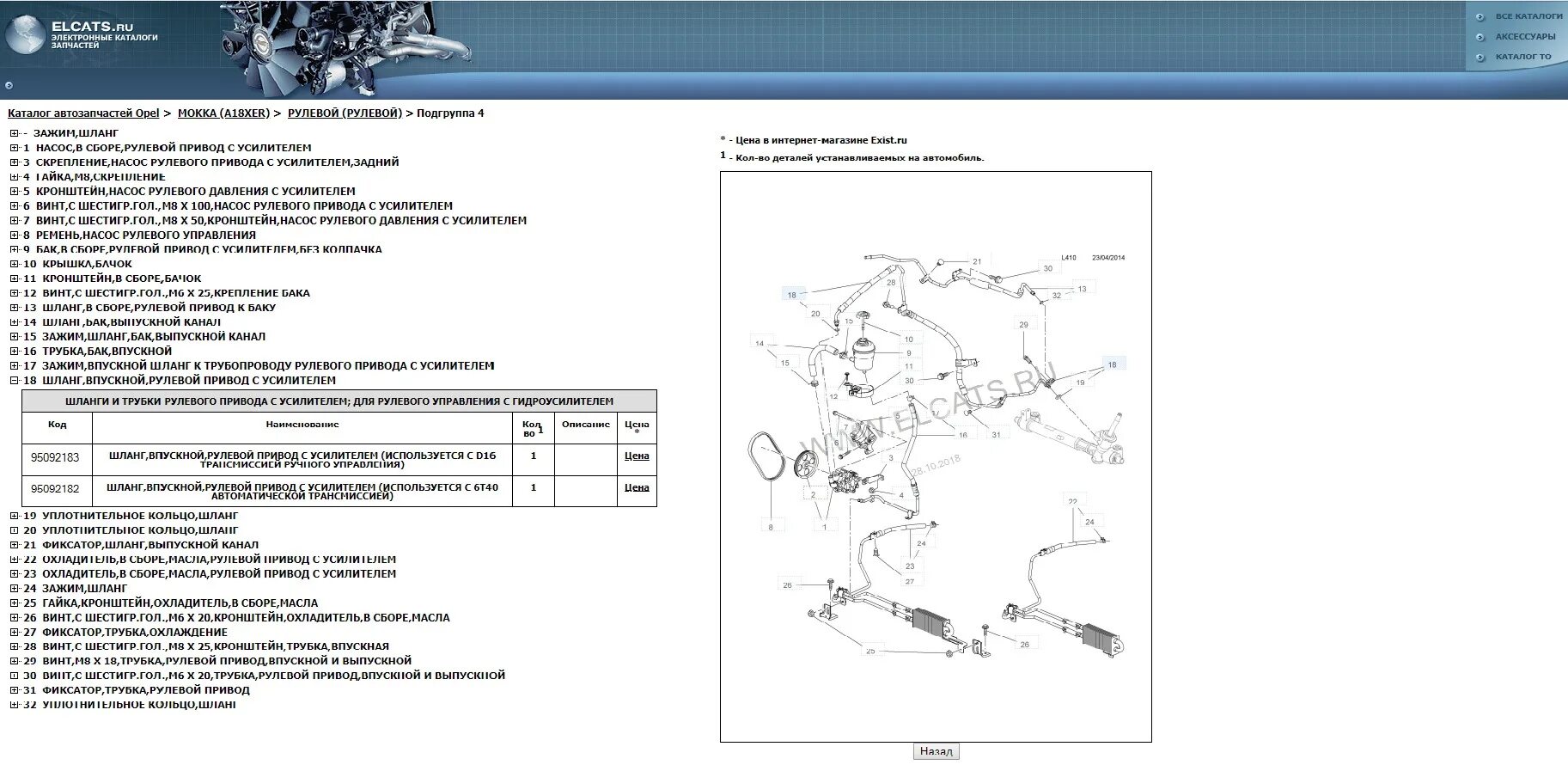Click highlighted label 18 near hose top-left
The width and height of the screenshot is (1568, 771).
click(x=792, y=295)
